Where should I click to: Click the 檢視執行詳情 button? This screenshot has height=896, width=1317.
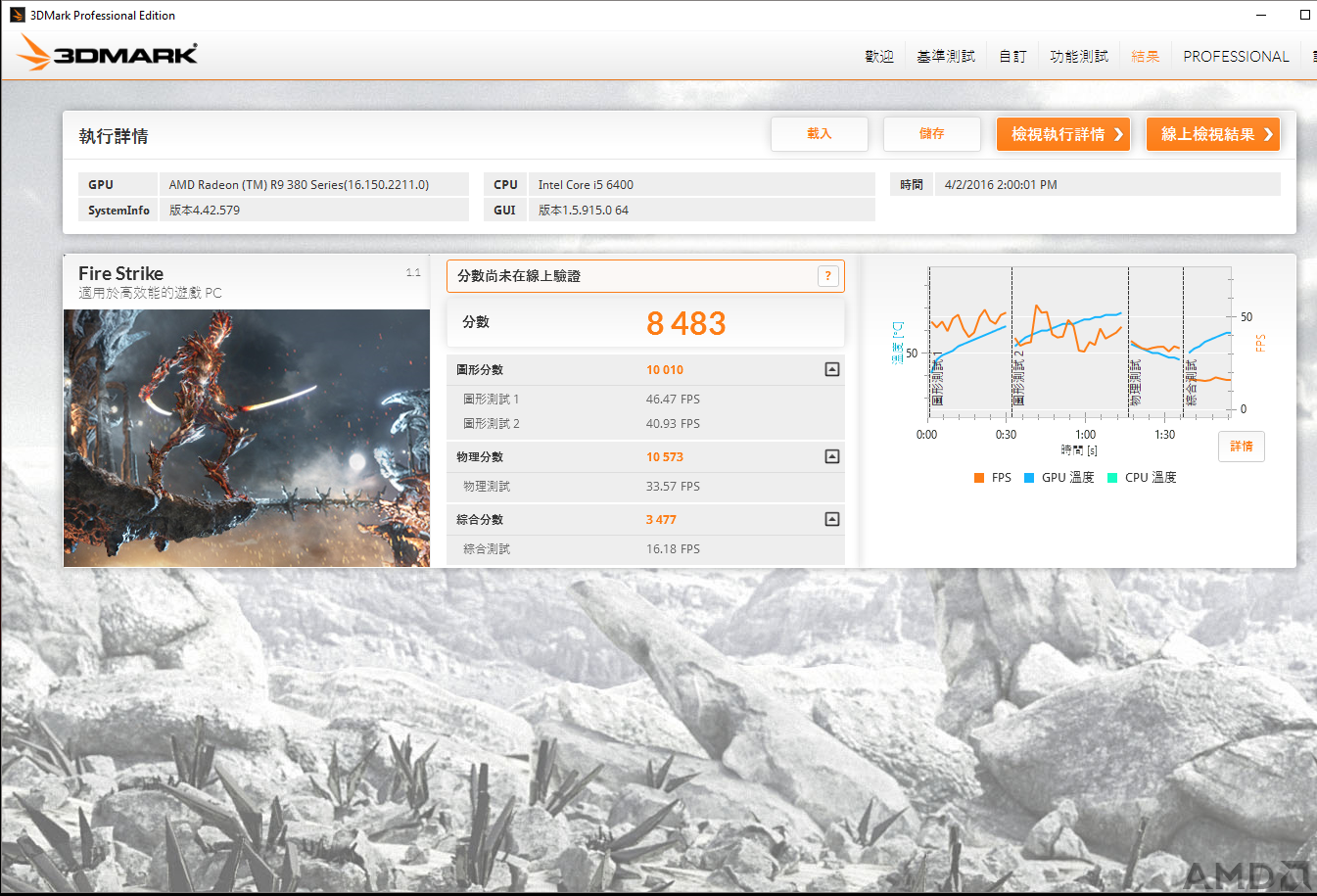(x=1063, y=134)
